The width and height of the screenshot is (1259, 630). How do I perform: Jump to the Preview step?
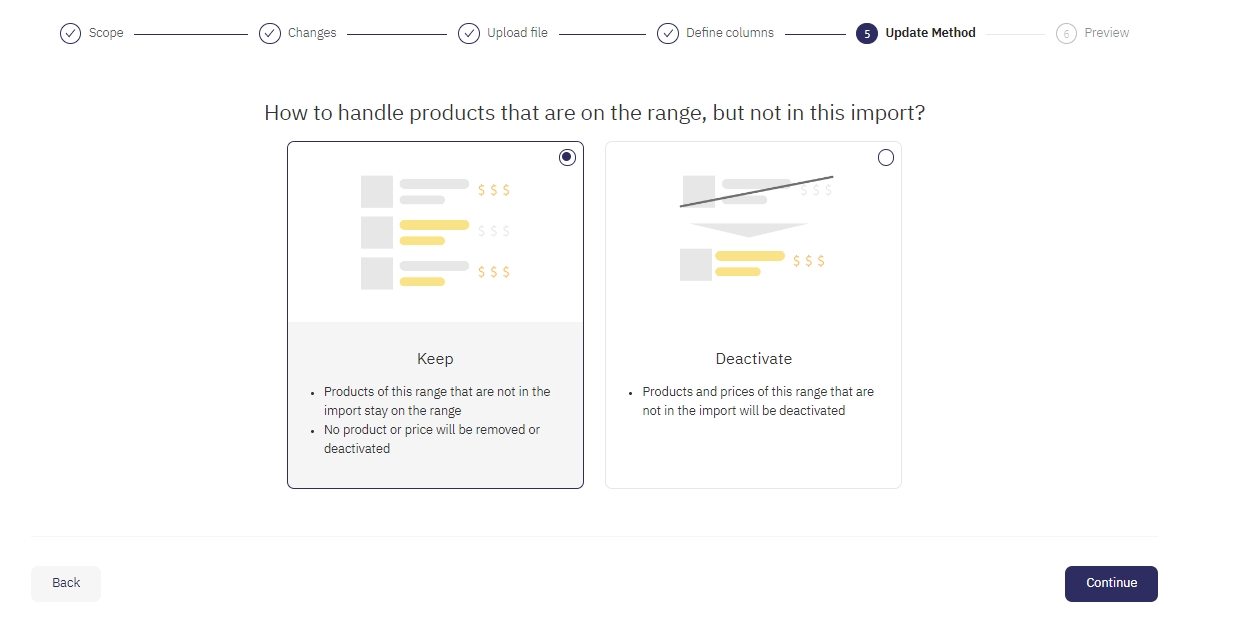tap(1106, 33)
